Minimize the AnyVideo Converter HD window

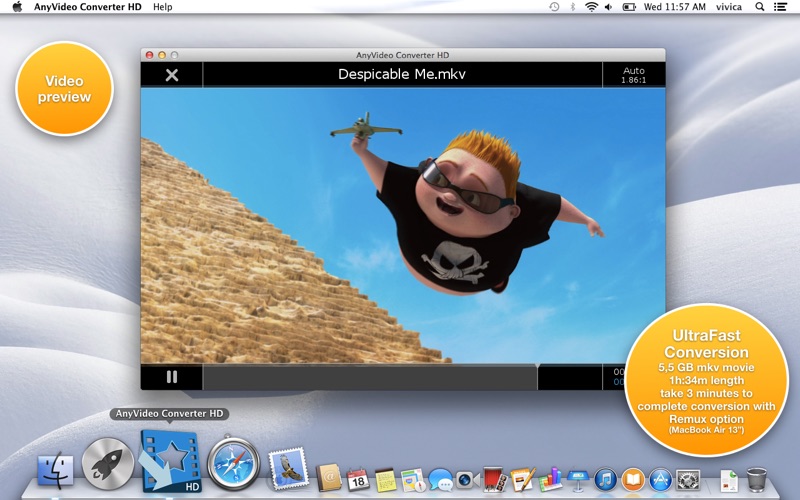pos(162,55)
